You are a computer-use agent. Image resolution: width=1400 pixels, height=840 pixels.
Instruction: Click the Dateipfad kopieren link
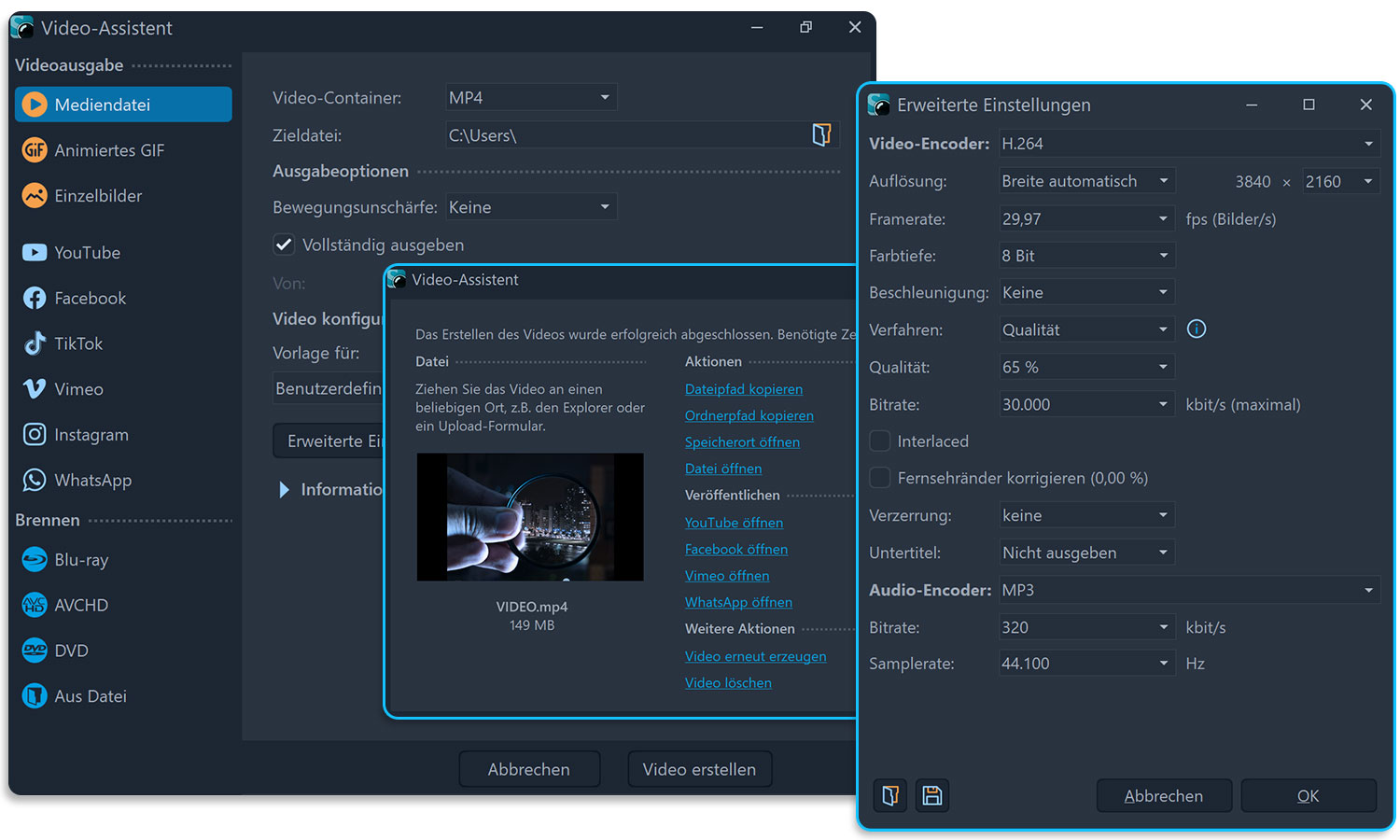point(743,389)
